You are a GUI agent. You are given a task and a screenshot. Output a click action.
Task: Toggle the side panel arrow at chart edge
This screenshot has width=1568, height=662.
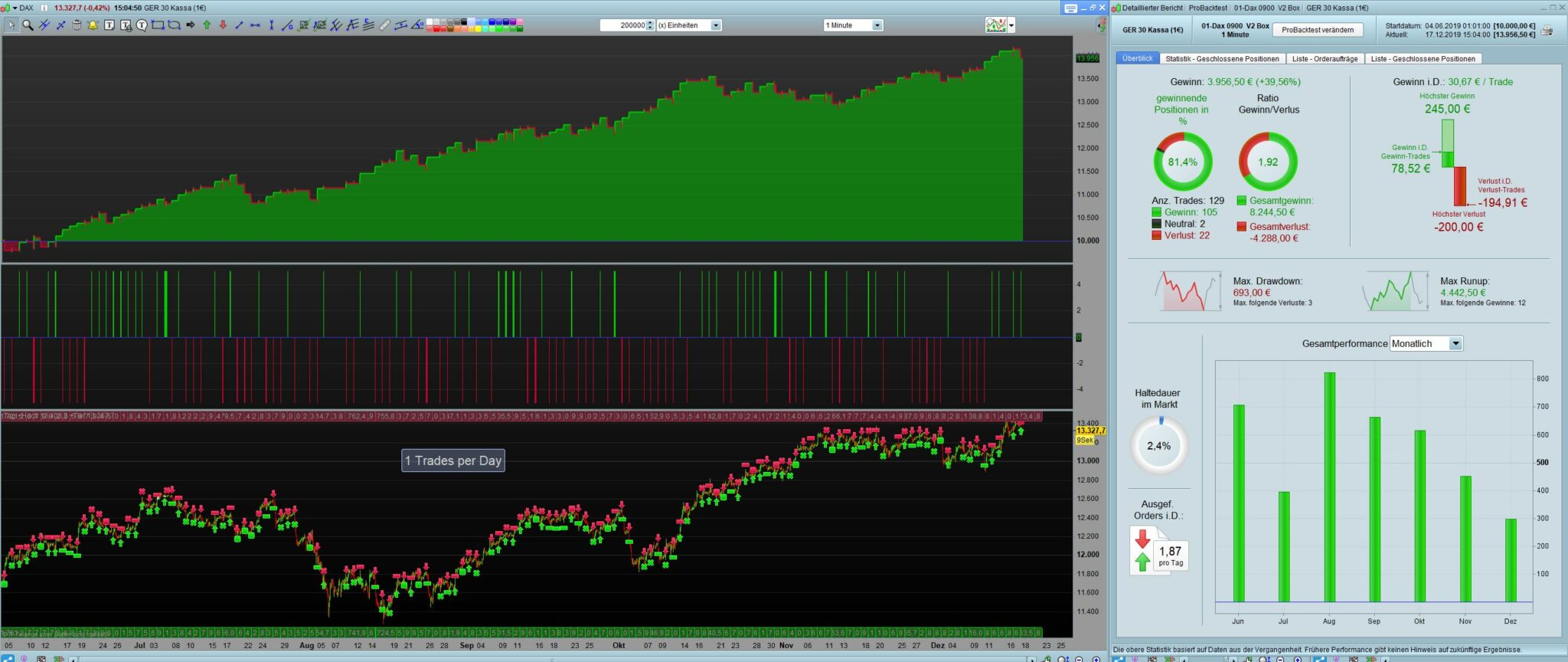[1102, 25]
